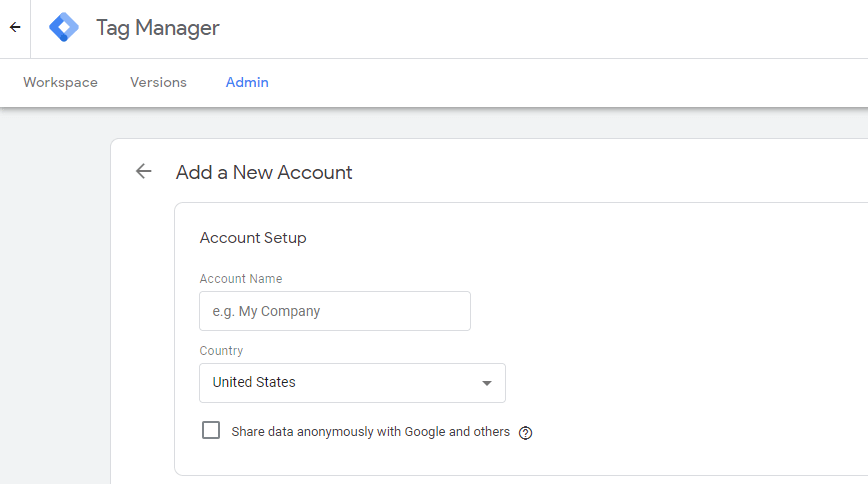Open the help icon beside Share data anonymously
The height and width of the screenshot is (484, 868).
(x=525, y=433)
